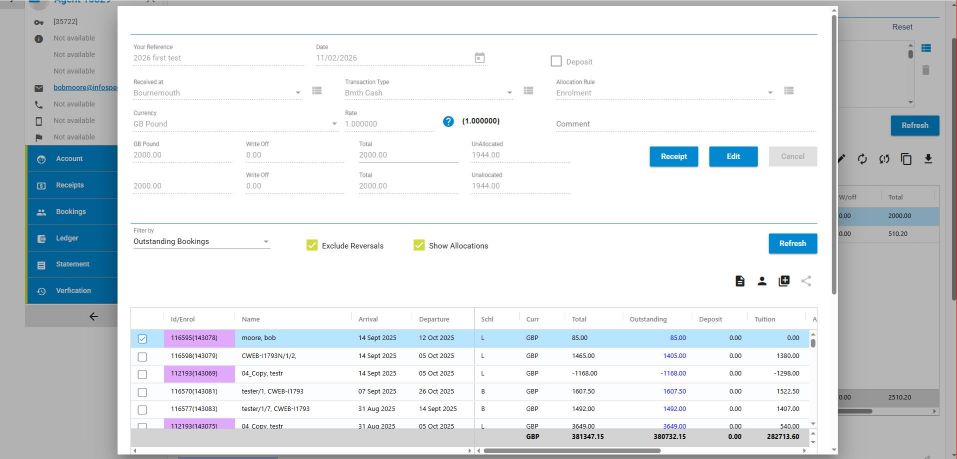Tick the checkbox for CWEB-I1793N/1/2 row

(x=142, y=356)
